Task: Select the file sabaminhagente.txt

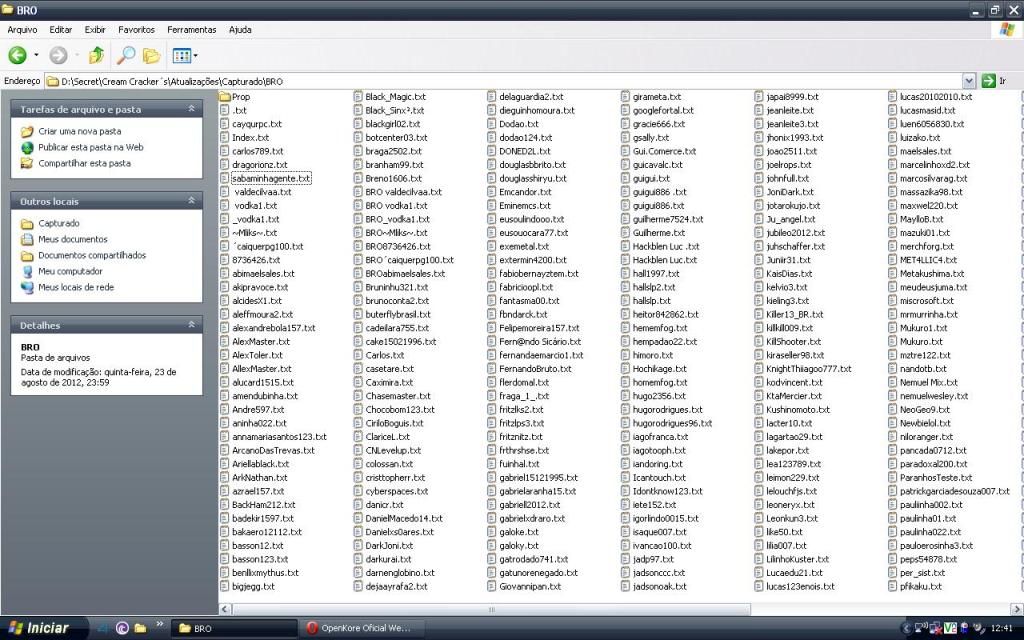Action: point(270,178)
